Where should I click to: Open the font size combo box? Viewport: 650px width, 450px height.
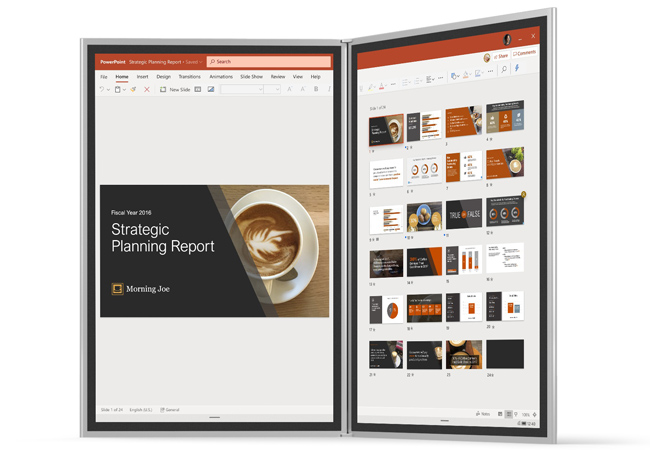point(272,89)
